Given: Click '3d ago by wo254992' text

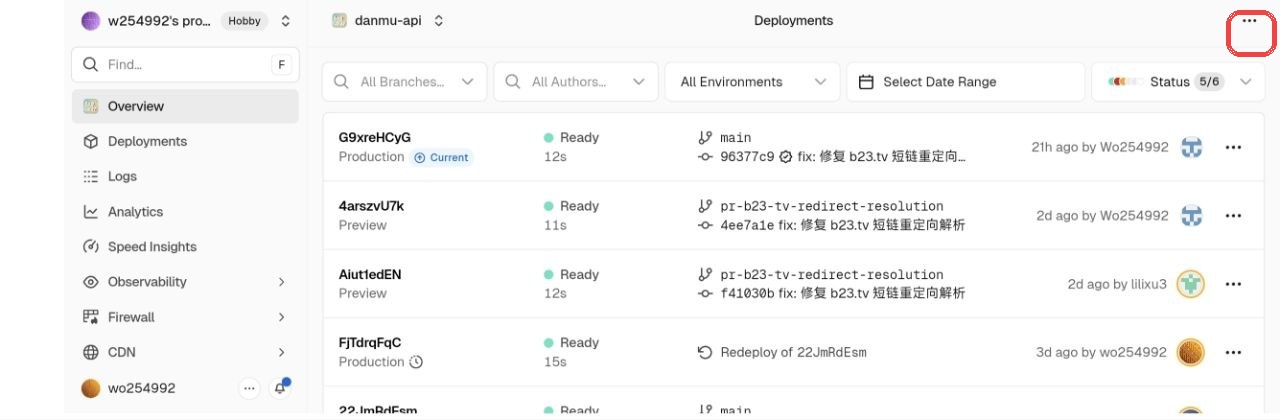Looking at the screenshot, I should coord(1101,352).
